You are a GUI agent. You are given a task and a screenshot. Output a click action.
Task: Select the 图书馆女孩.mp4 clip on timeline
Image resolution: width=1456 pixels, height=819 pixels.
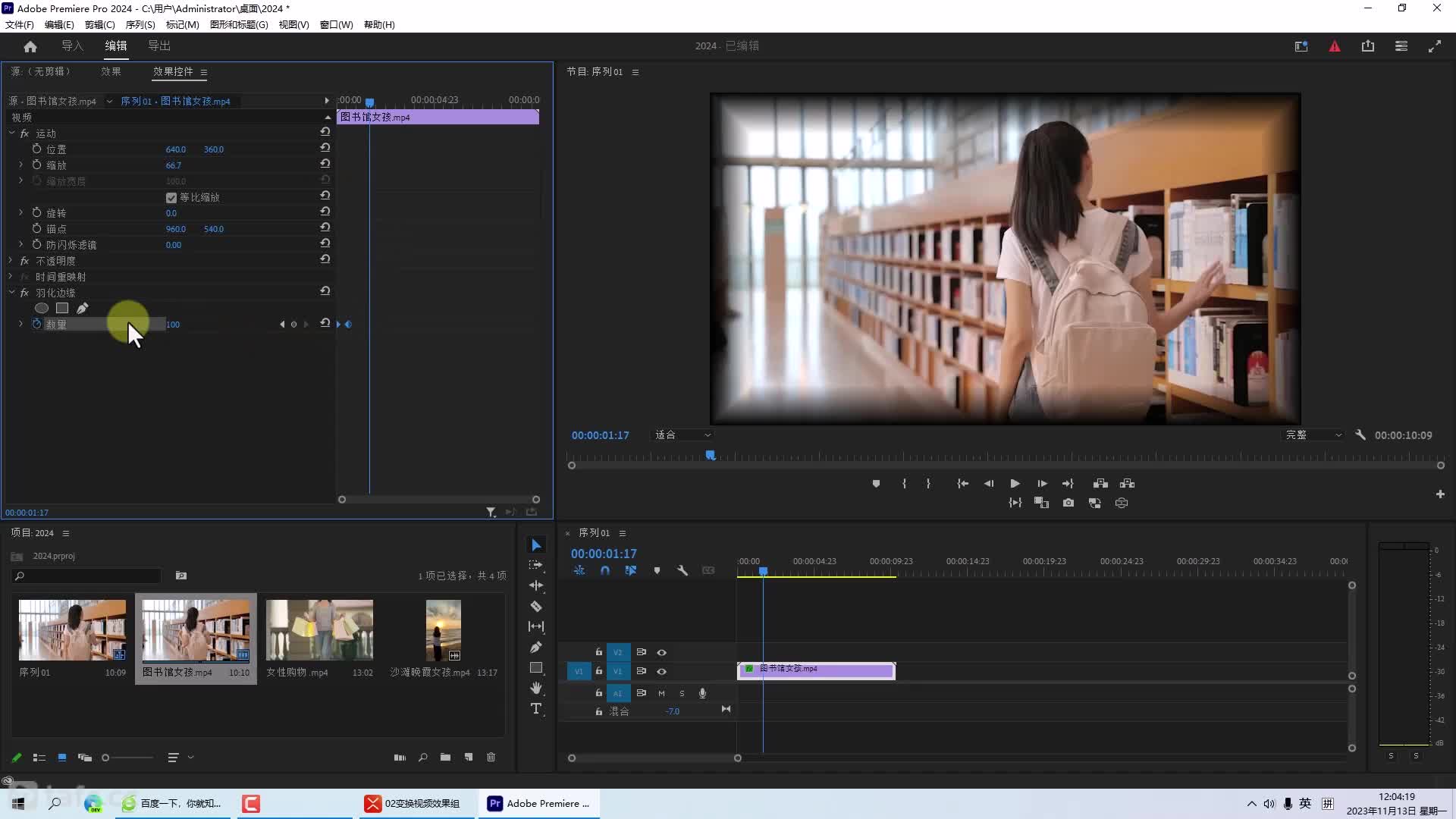tap(816, 670)
